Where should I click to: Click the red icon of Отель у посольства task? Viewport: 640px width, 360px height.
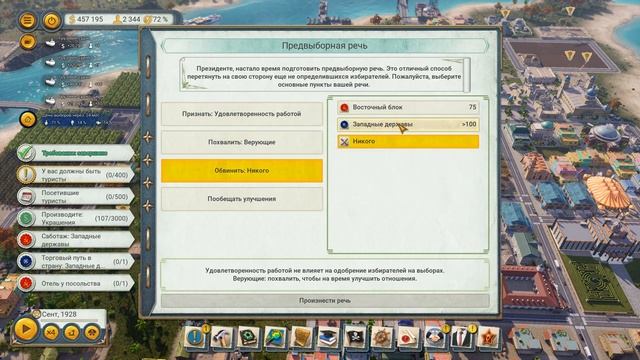point(26,283)
